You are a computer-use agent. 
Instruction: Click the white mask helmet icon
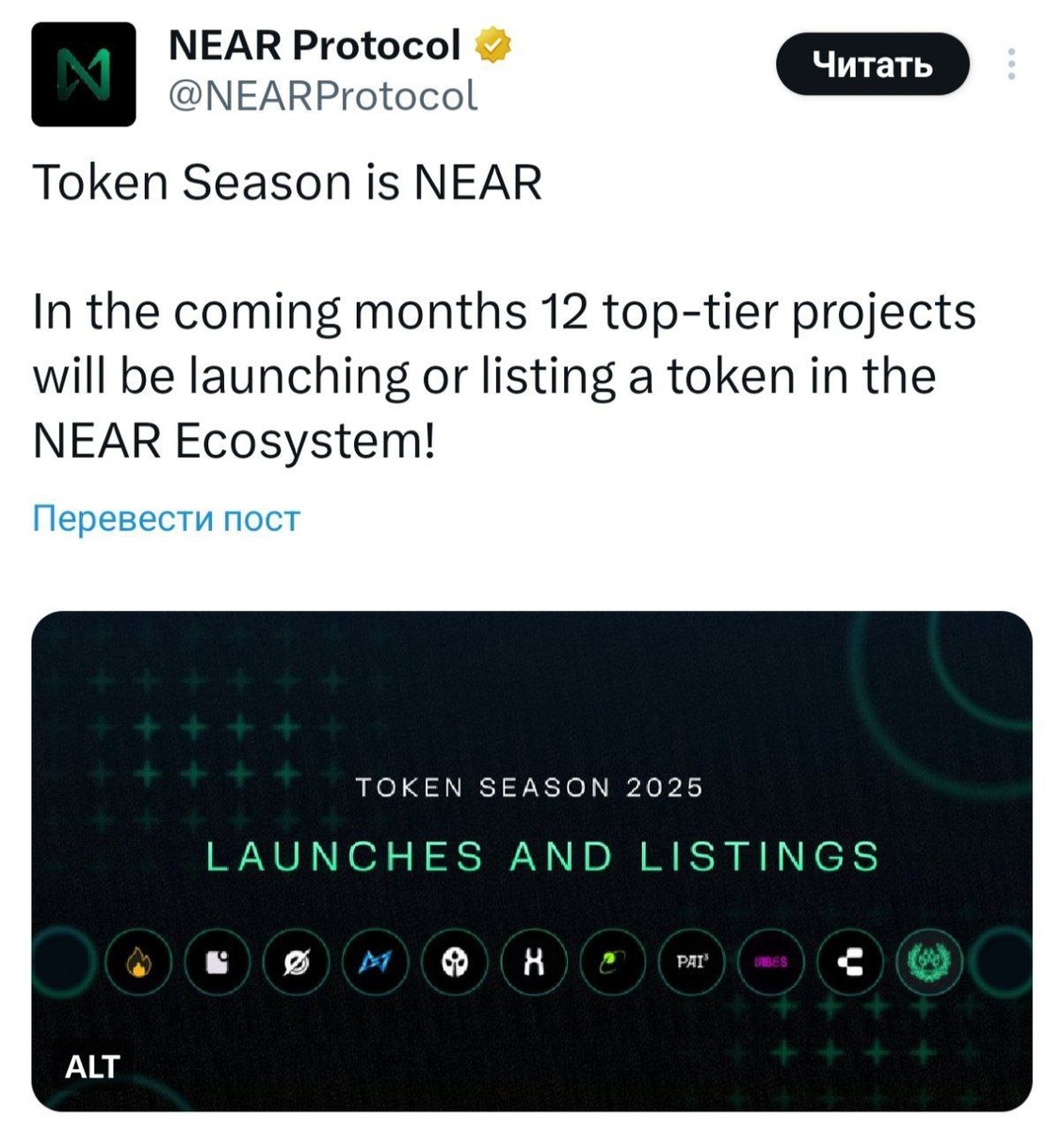(455, 962)
